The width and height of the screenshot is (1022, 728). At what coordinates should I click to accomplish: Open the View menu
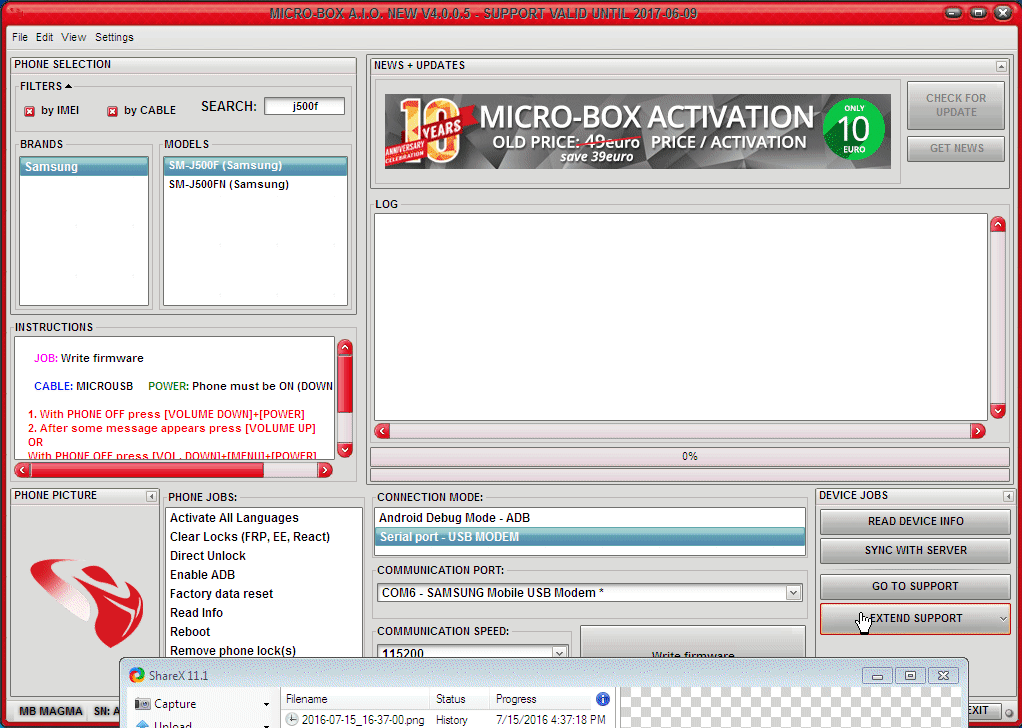[74, 37]
